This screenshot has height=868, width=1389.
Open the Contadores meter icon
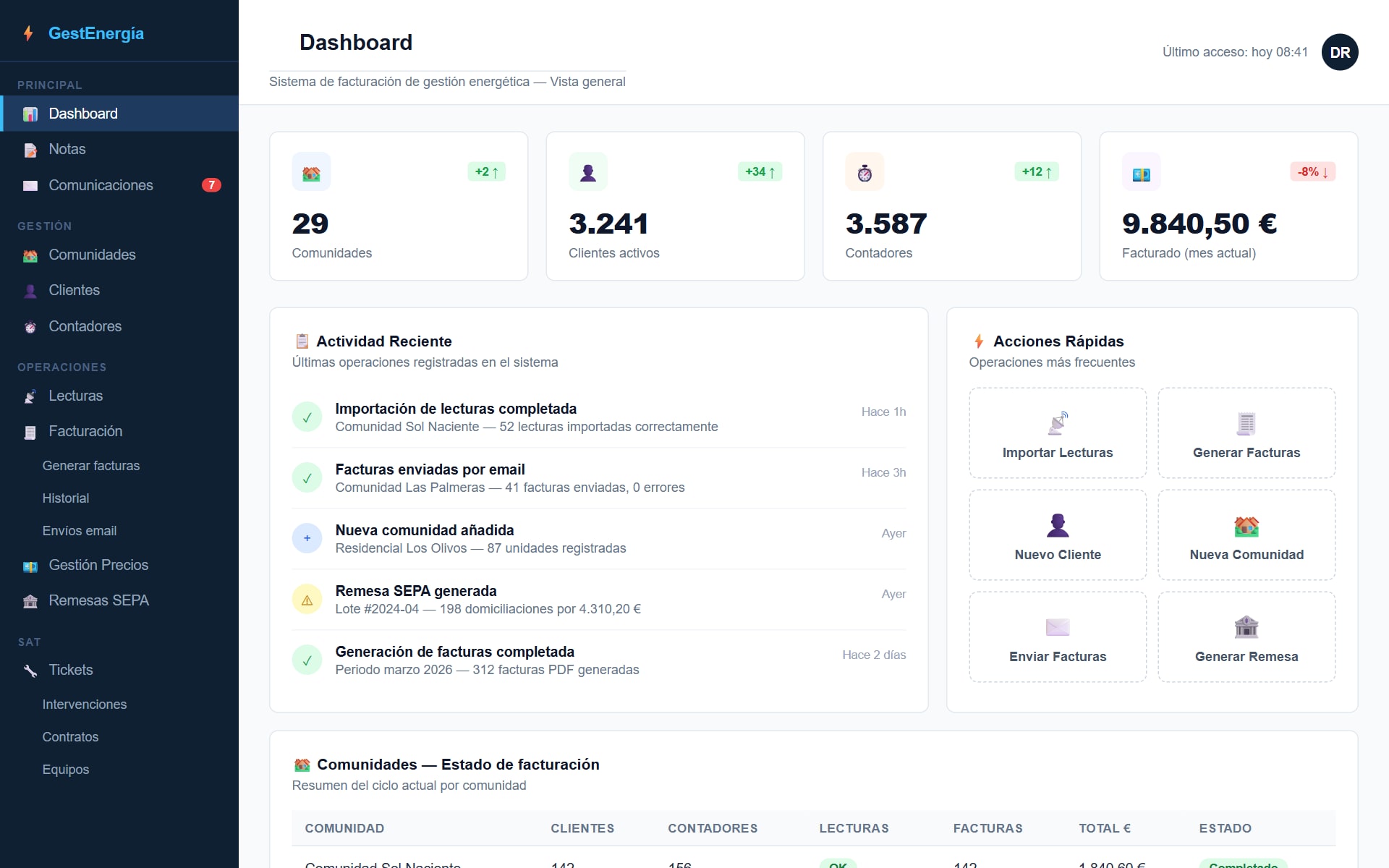pyautogui.click(x=30, y=327)
